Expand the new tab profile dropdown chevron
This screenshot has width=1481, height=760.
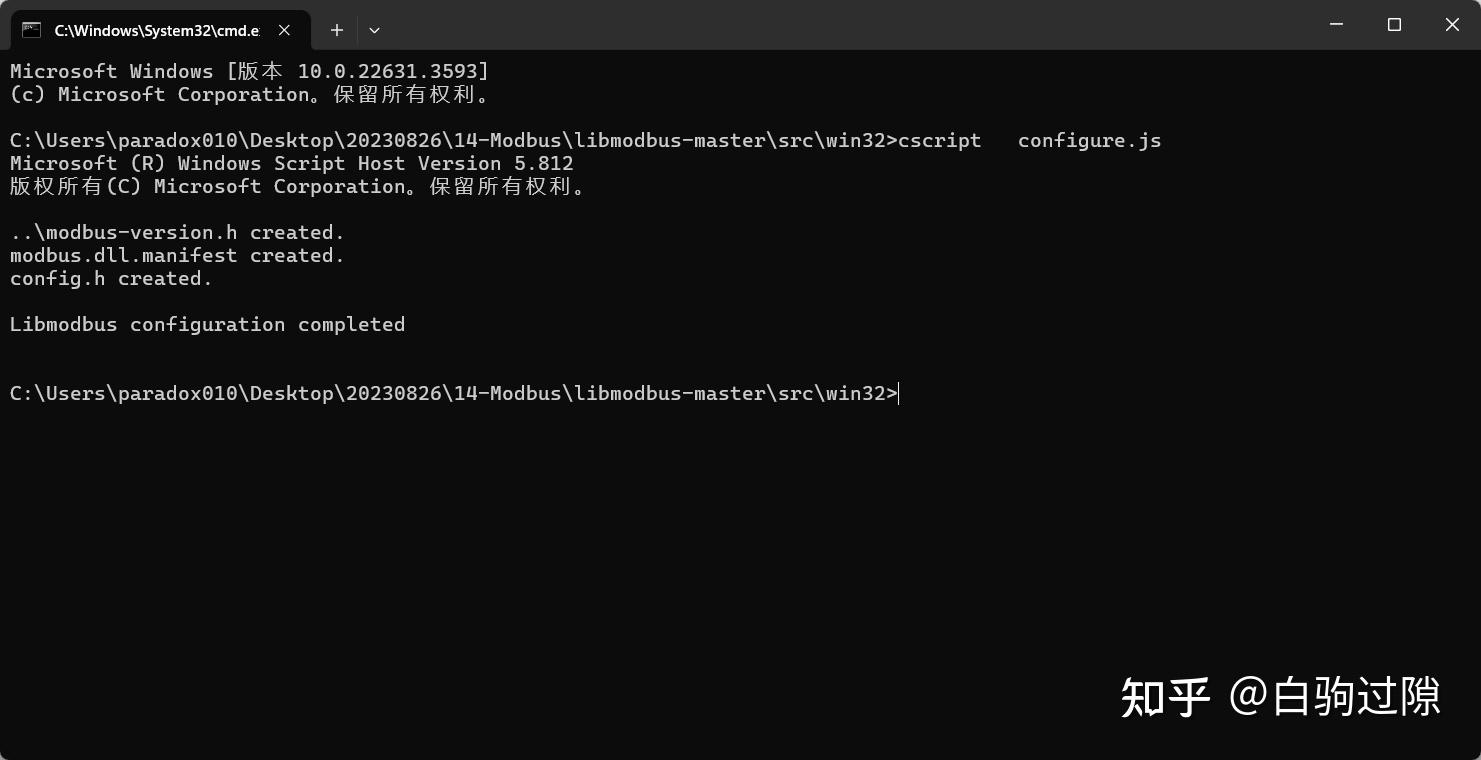[x=374, y=30]
